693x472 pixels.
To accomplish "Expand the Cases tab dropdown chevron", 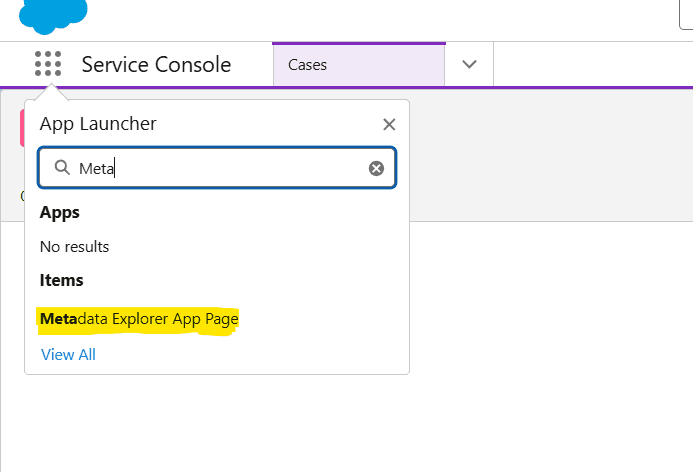I will 469,65.
